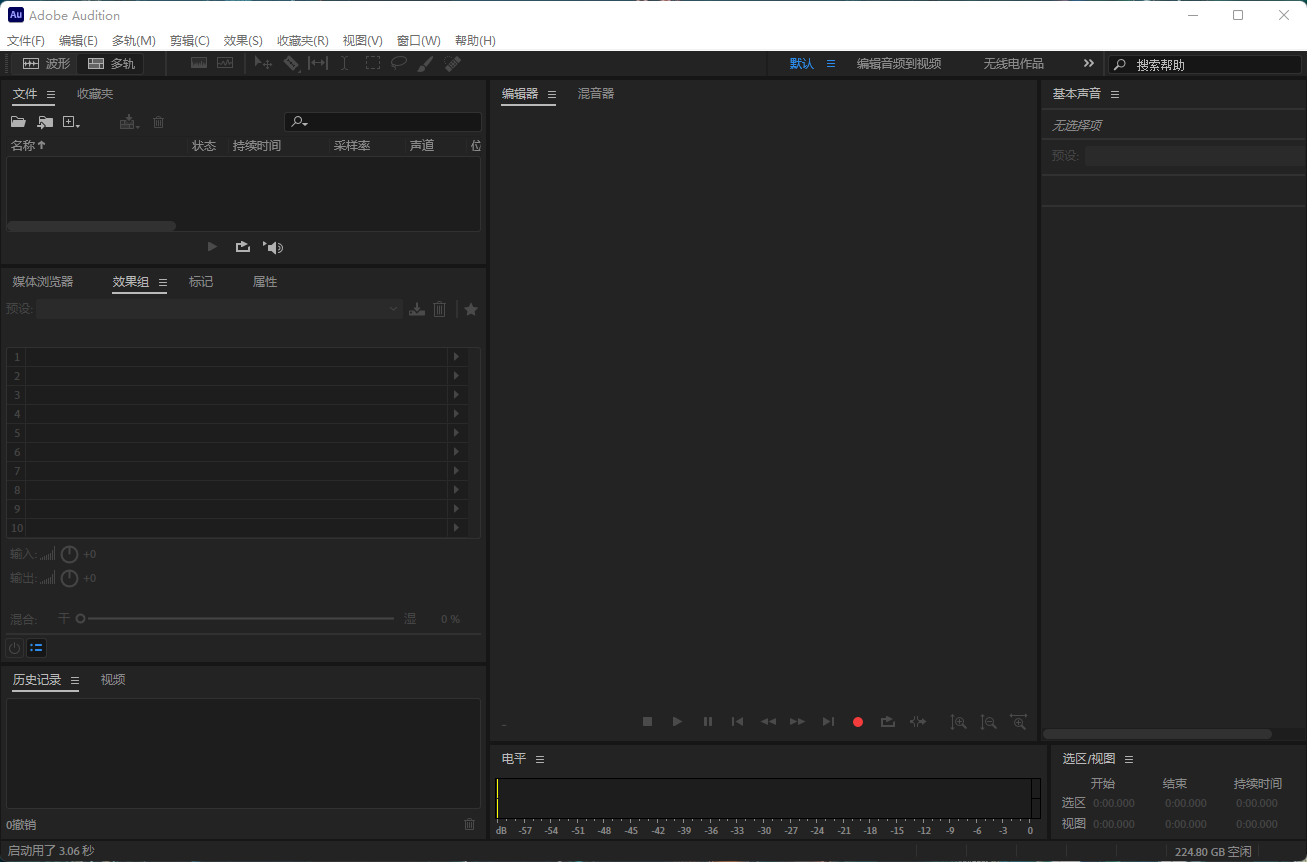The height and width of the screenshot is (862, 1307).
Task: Click the Rewind transport button
Action: (x=768, y=721)
